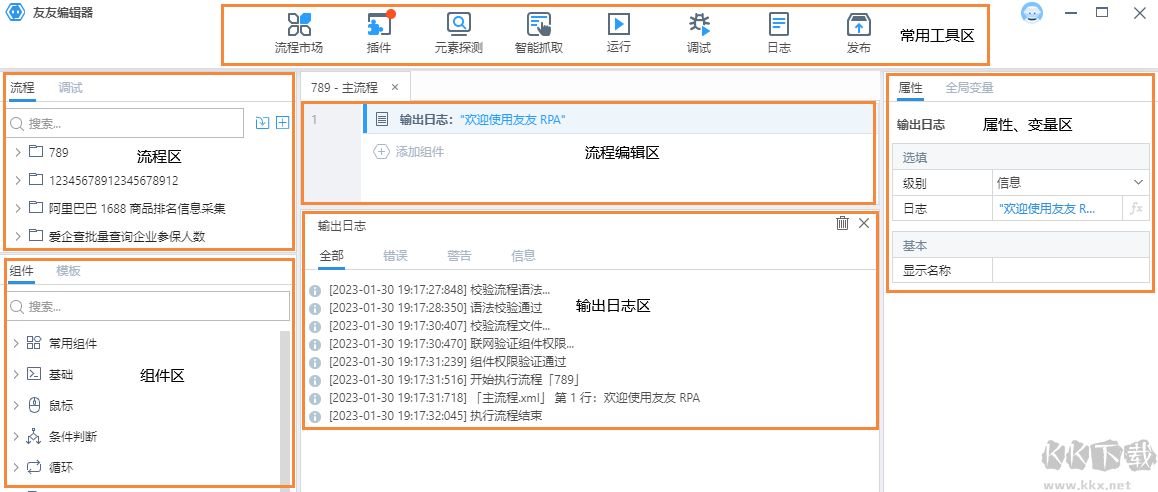Filter logs by 信息 tab
Screen dimensions: 1158x492
coord(524,256)
